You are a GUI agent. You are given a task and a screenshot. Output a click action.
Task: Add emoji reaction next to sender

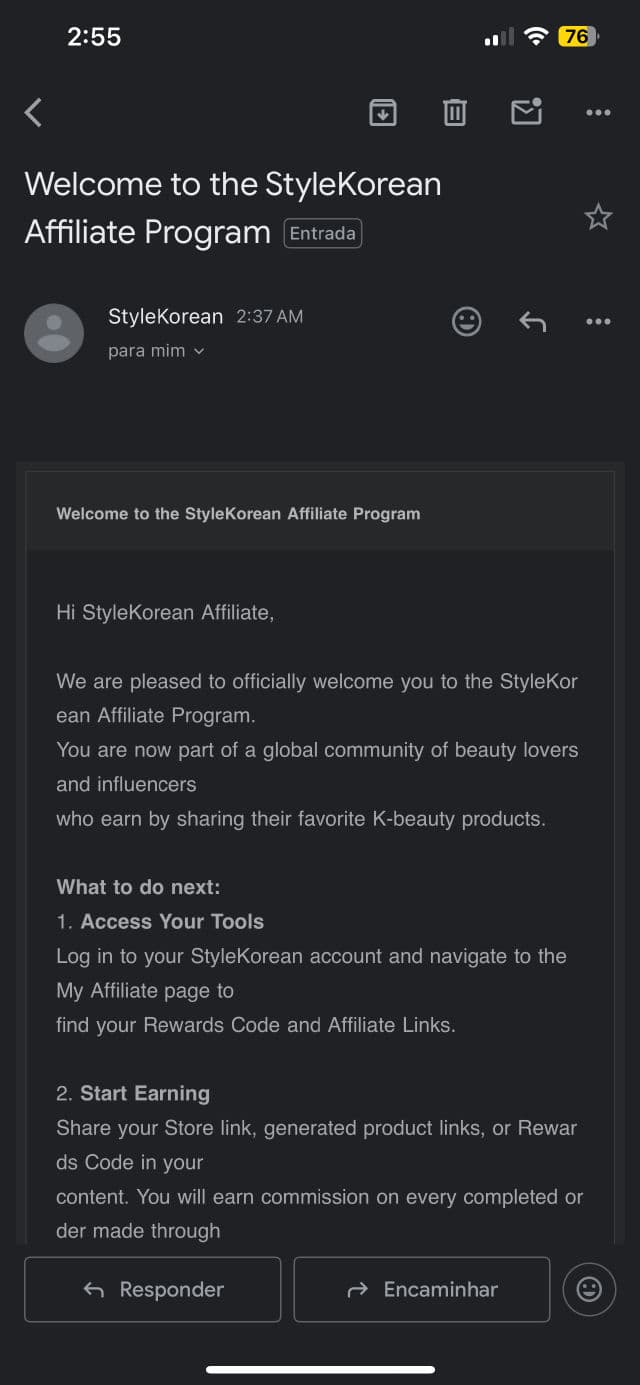[x=467, y=321]
